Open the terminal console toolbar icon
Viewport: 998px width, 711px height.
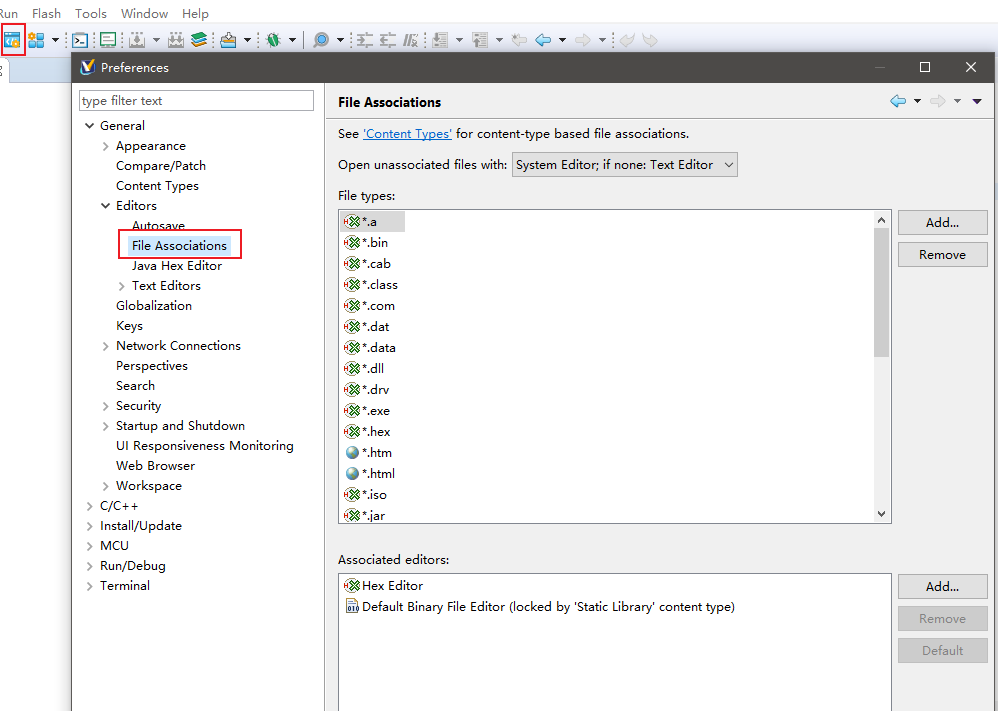click(80, 40)
